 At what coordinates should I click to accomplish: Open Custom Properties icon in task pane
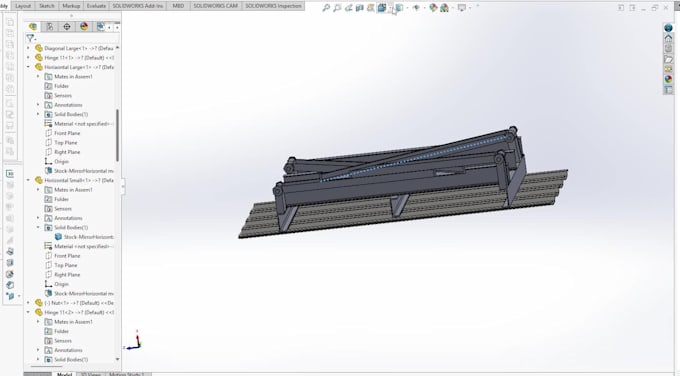668,90
